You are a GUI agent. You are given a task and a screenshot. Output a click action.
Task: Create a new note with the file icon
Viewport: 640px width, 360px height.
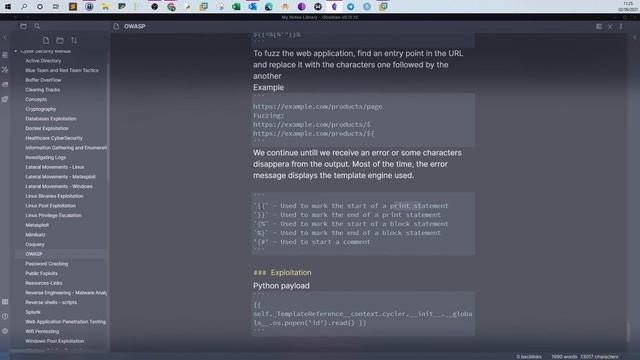click(x=46, y=40)
